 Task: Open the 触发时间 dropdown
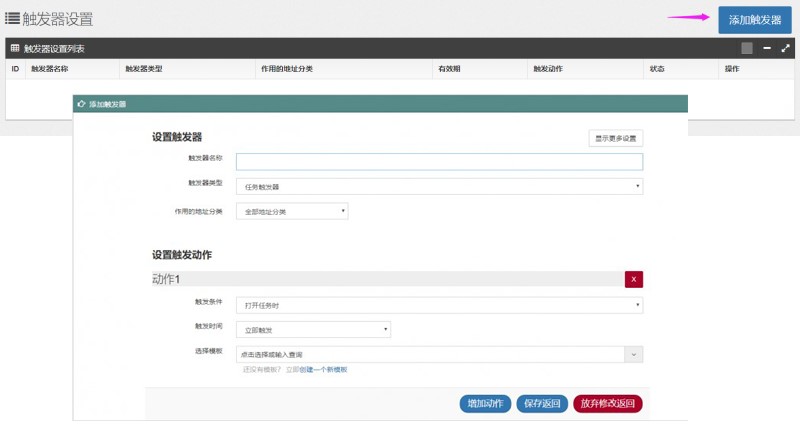tap(313, 329)
